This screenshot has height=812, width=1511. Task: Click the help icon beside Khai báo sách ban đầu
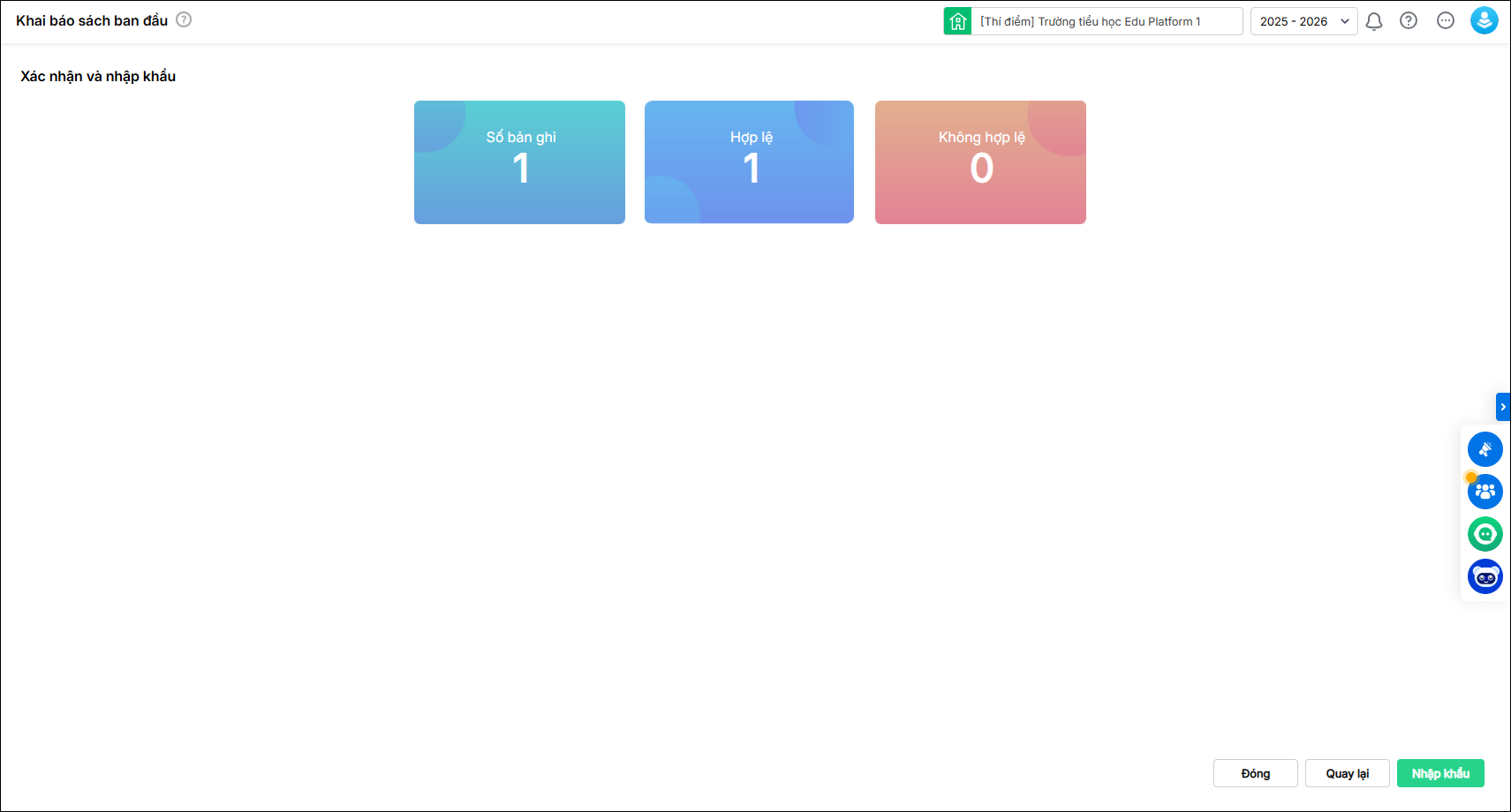point(184,19)
